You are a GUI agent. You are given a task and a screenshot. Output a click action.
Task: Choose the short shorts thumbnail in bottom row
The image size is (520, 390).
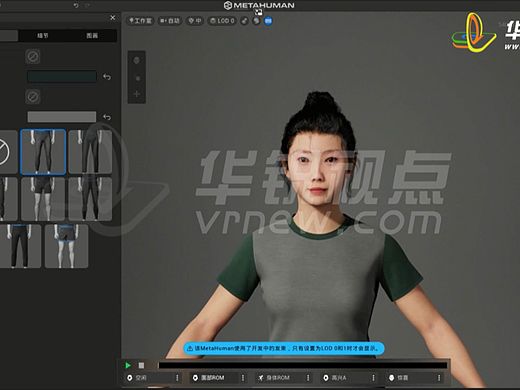pyautogui.click(x=67, y=246)
